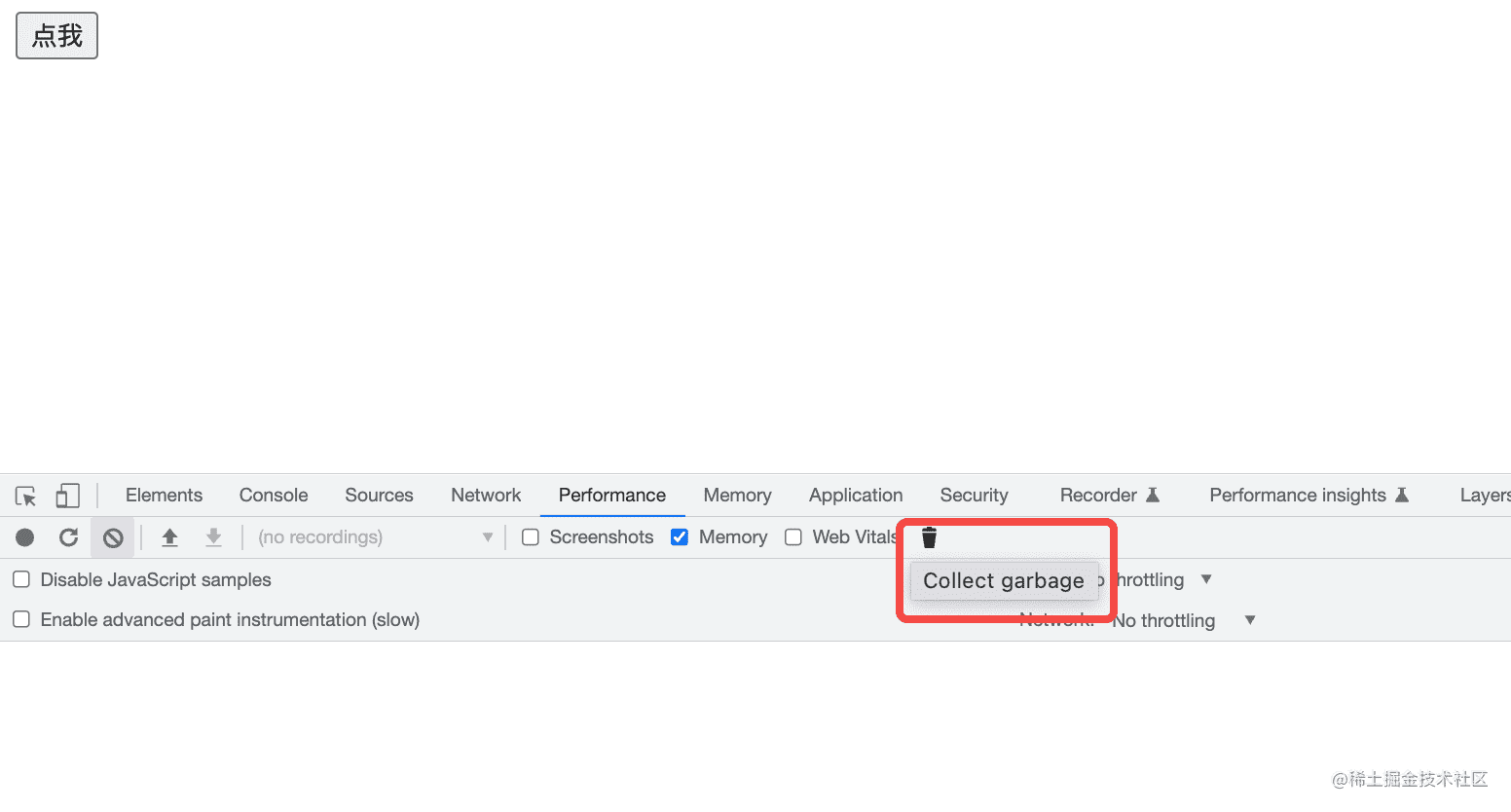
Task: Click the reload and profile icon
Action: point(68,537)
